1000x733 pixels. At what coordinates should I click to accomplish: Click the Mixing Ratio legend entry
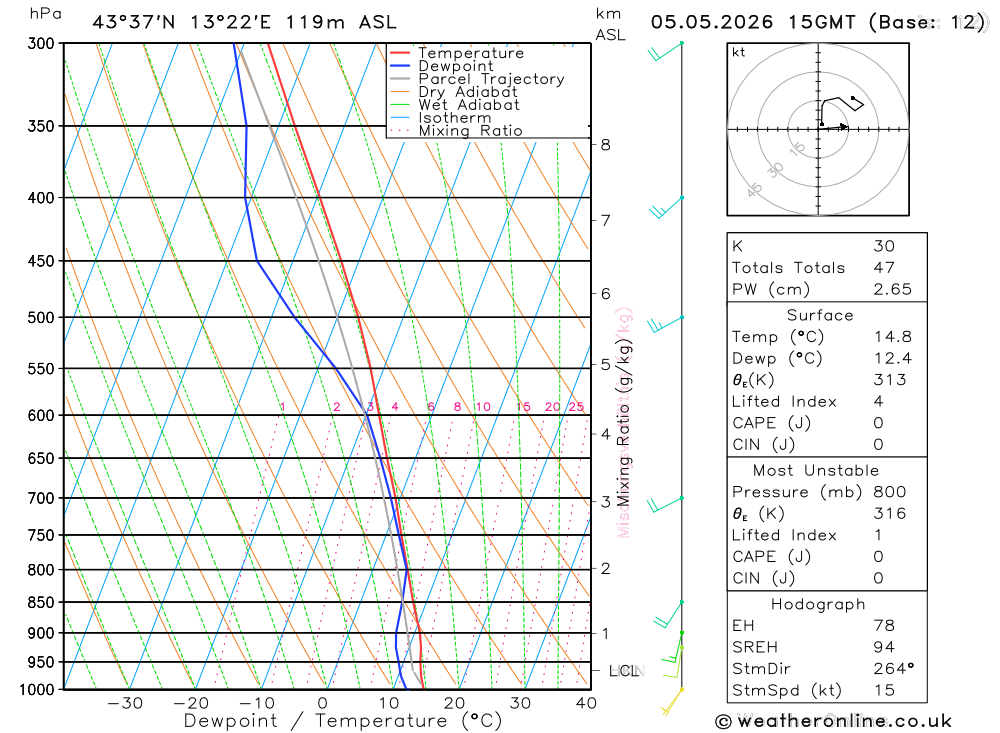pyautogui.click(x=470, y=131)
